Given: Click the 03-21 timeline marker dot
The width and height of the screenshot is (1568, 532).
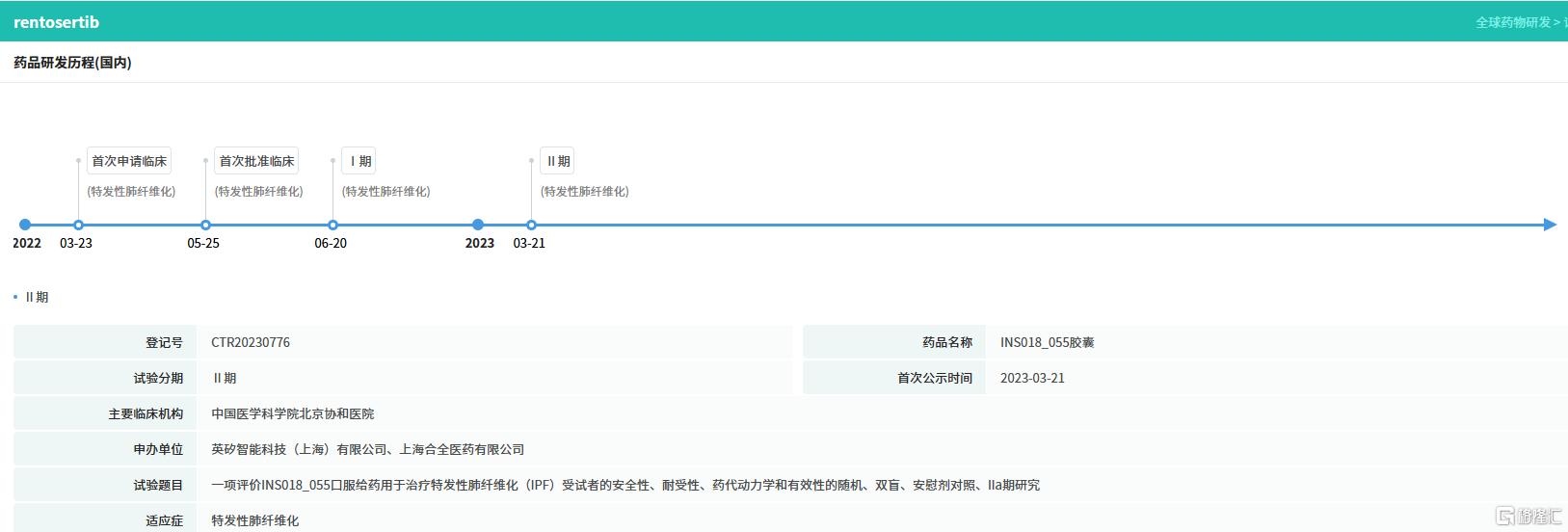Looking at the screenshot, I should 531,225.
